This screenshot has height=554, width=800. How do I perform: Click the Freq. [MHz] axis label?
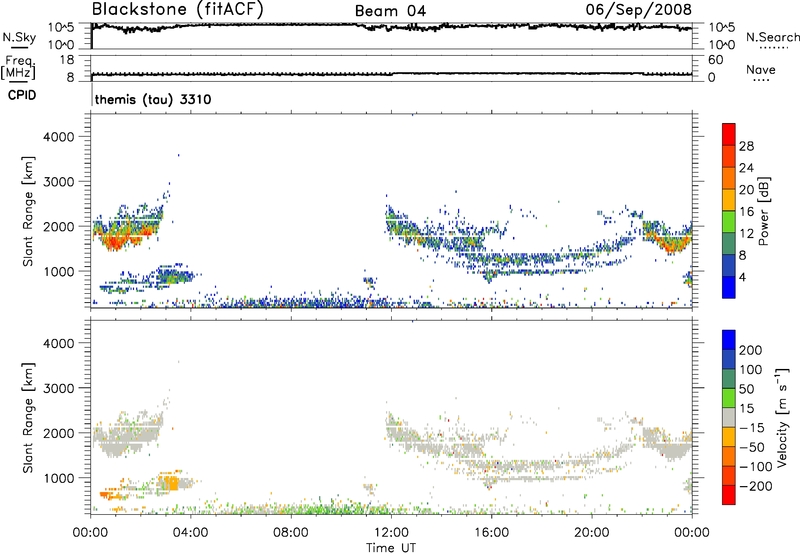pos(18,67)
